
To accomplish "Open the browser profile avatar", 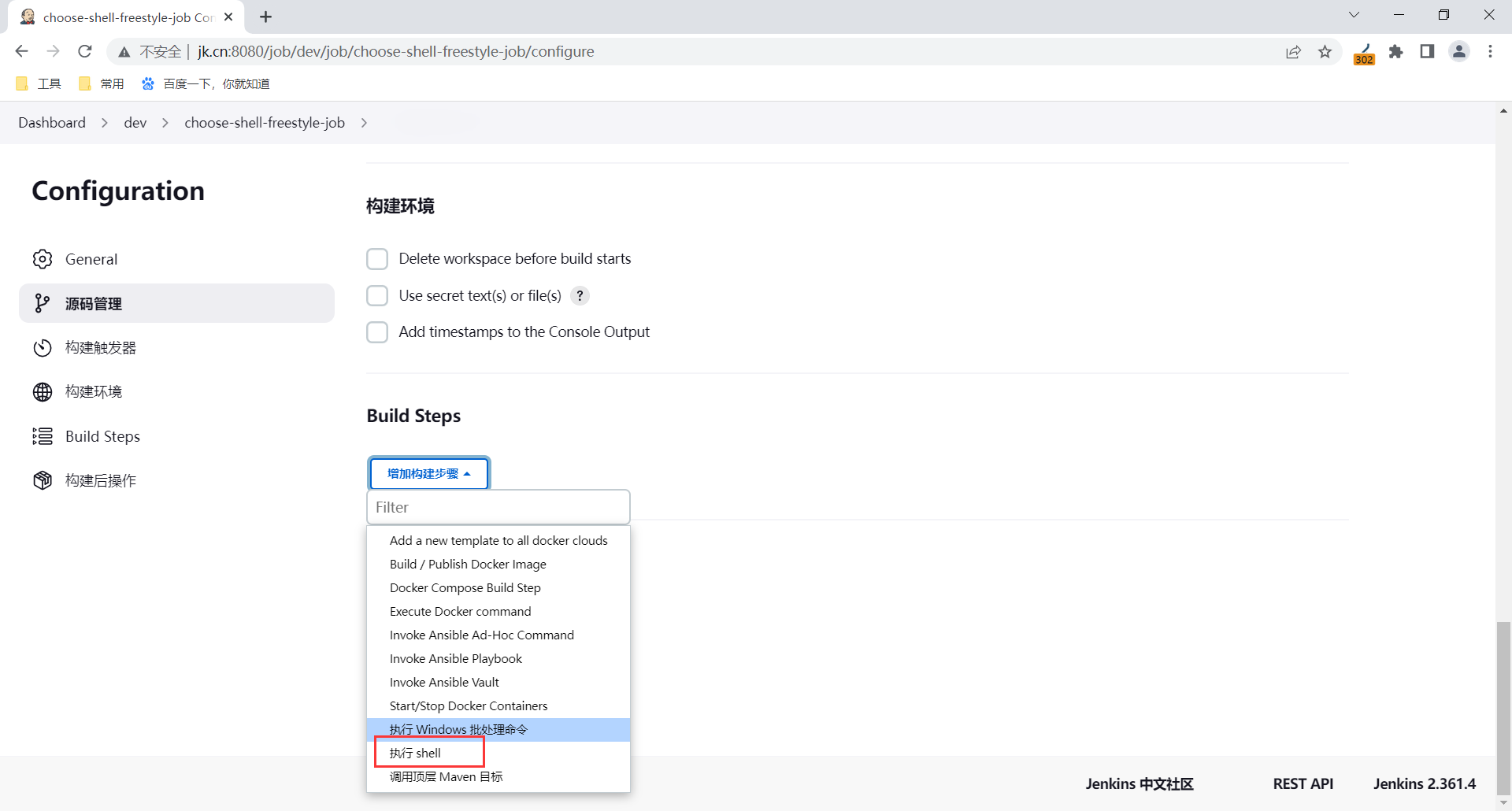I will point(1459,51).
